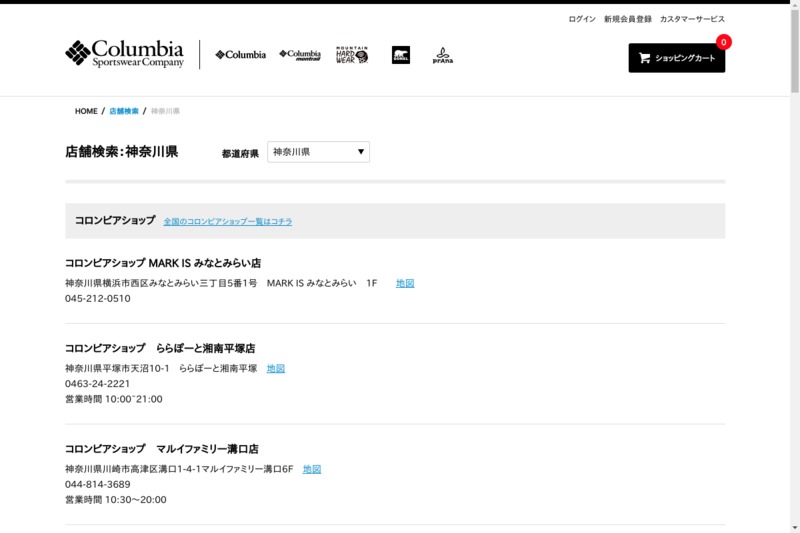This screenshot has height=533, width=800.
Task: Click the address 神奈川県平塚市天沼10-1
Action: 117,368
